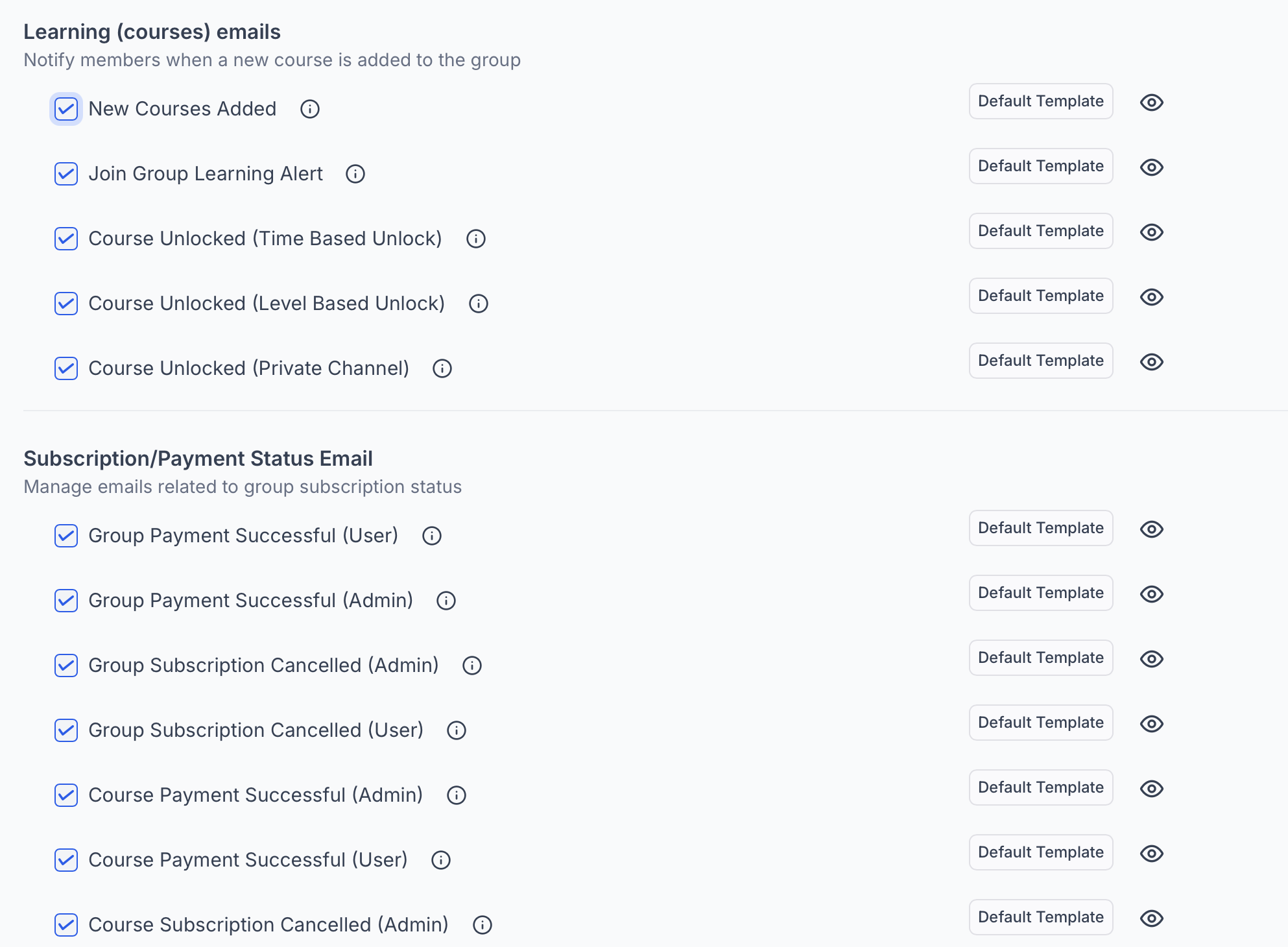Click info icon for Group Subscription Cancelled (Admin)

472,665
